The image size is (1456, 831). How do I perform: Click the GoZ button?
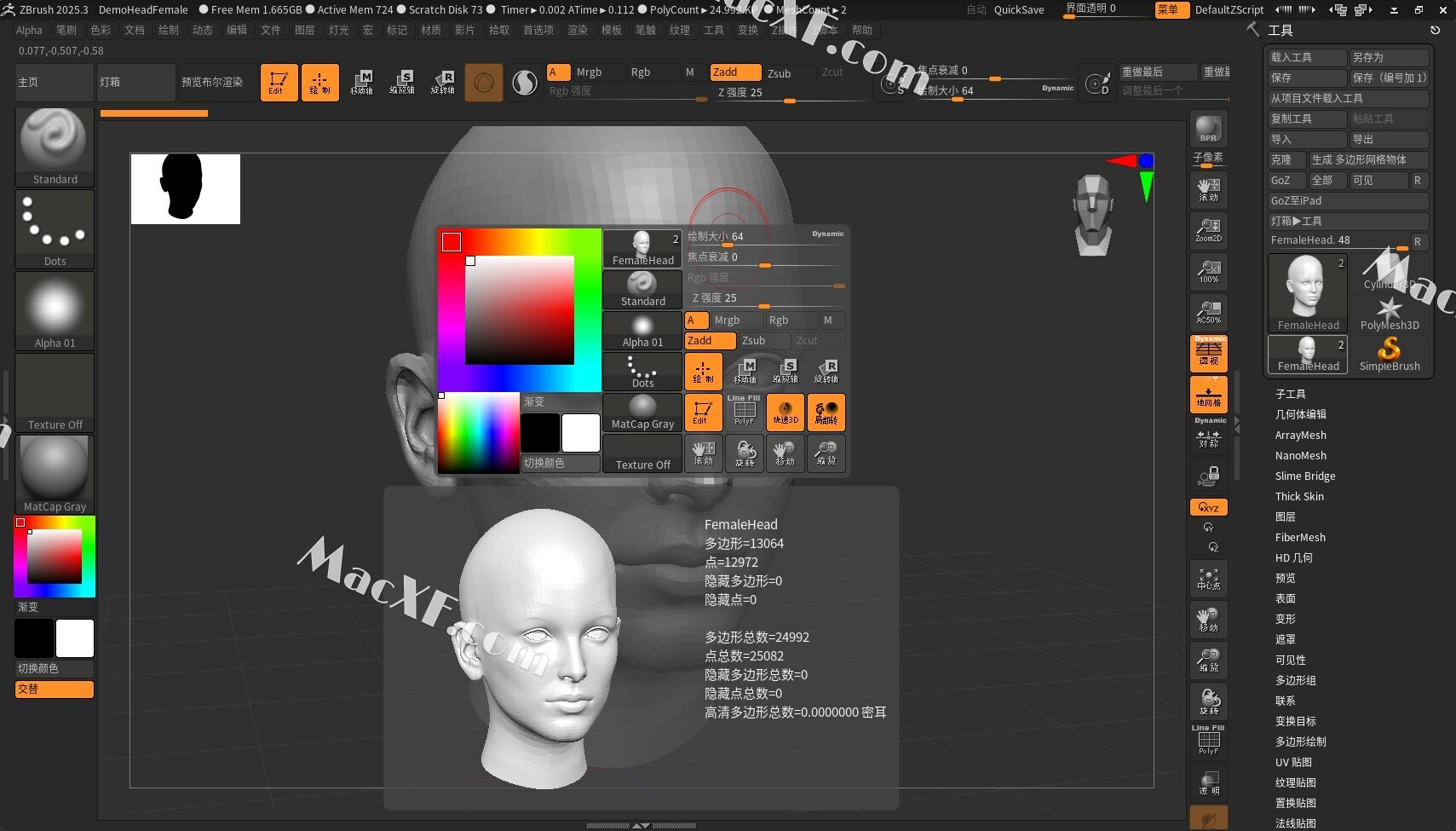pyautogui.click(x=1286, y=180)
